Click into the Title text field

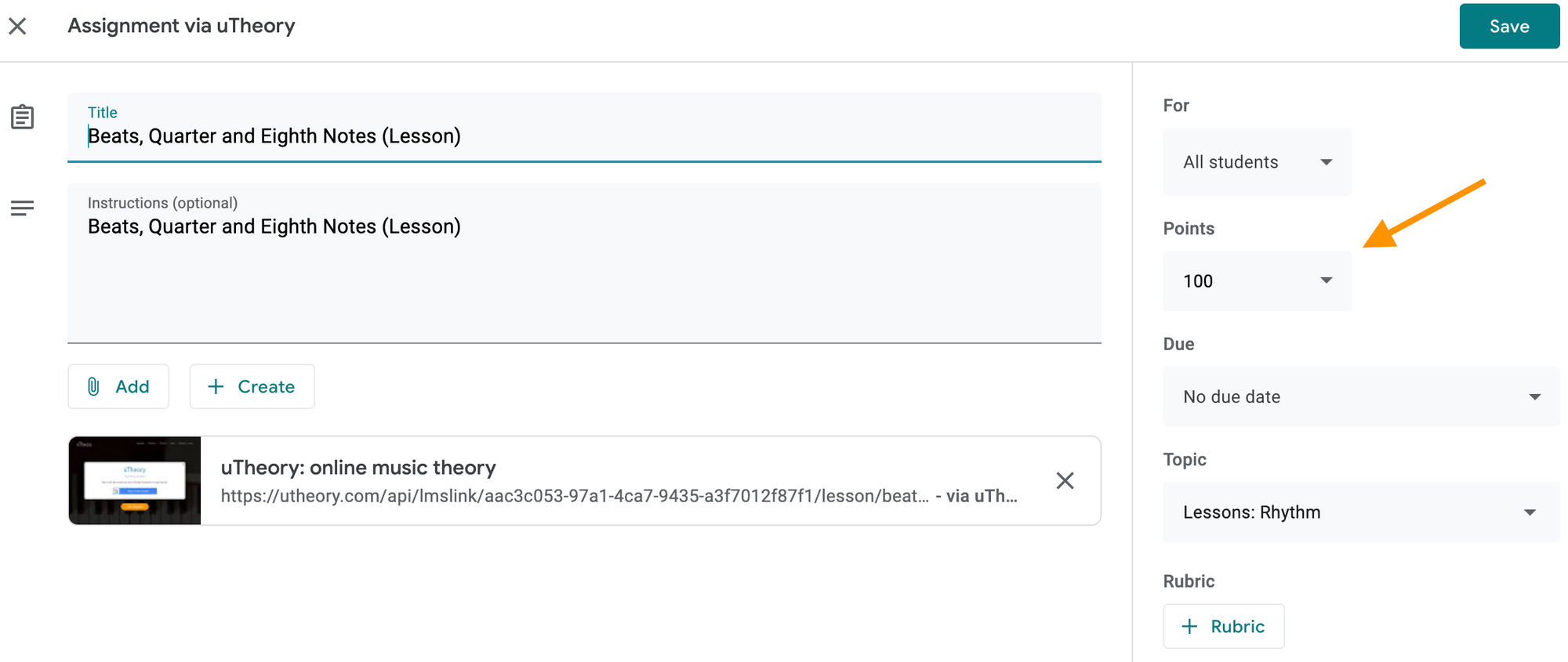click(x=584, y=128)
